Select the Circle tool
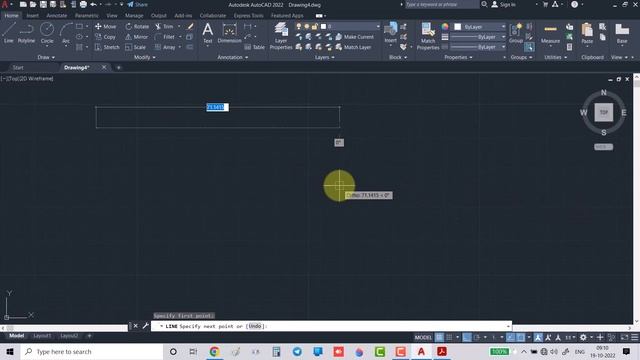Screen dimensions: 640x360 [47, 33]
